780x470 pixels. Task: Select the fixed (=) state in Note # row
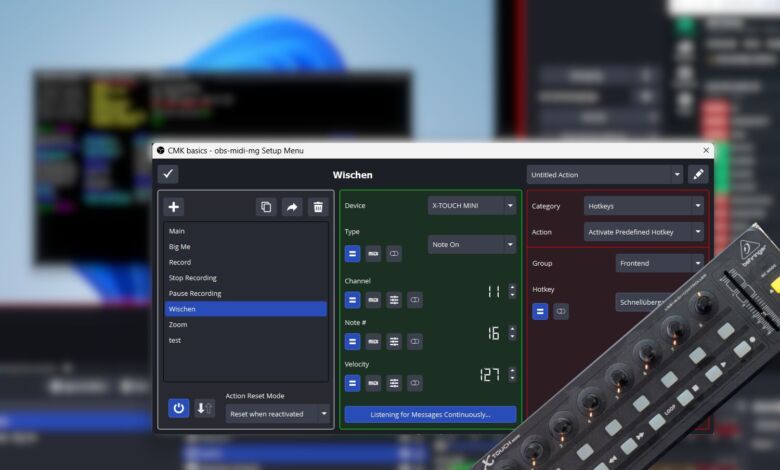tap(352, 342)
